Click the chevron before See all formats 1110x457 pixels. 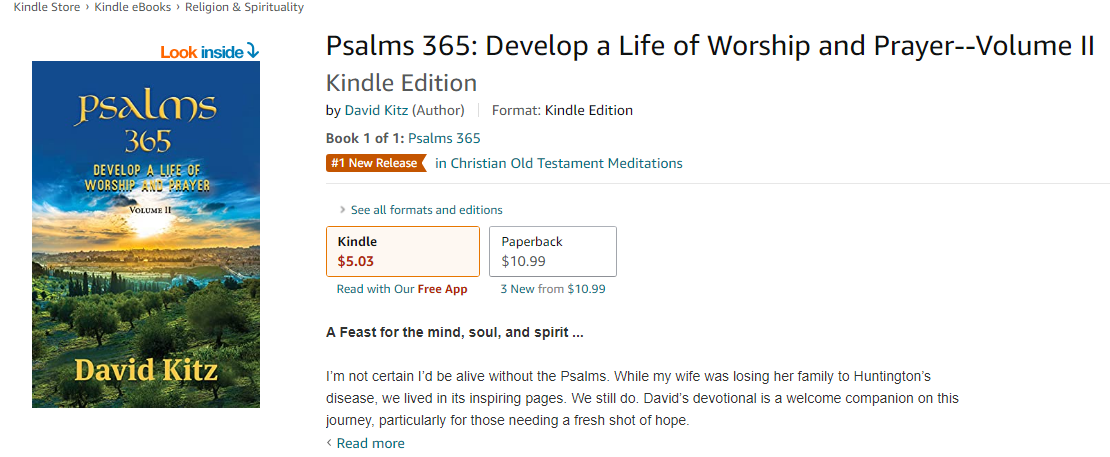(x=343, y=210)
